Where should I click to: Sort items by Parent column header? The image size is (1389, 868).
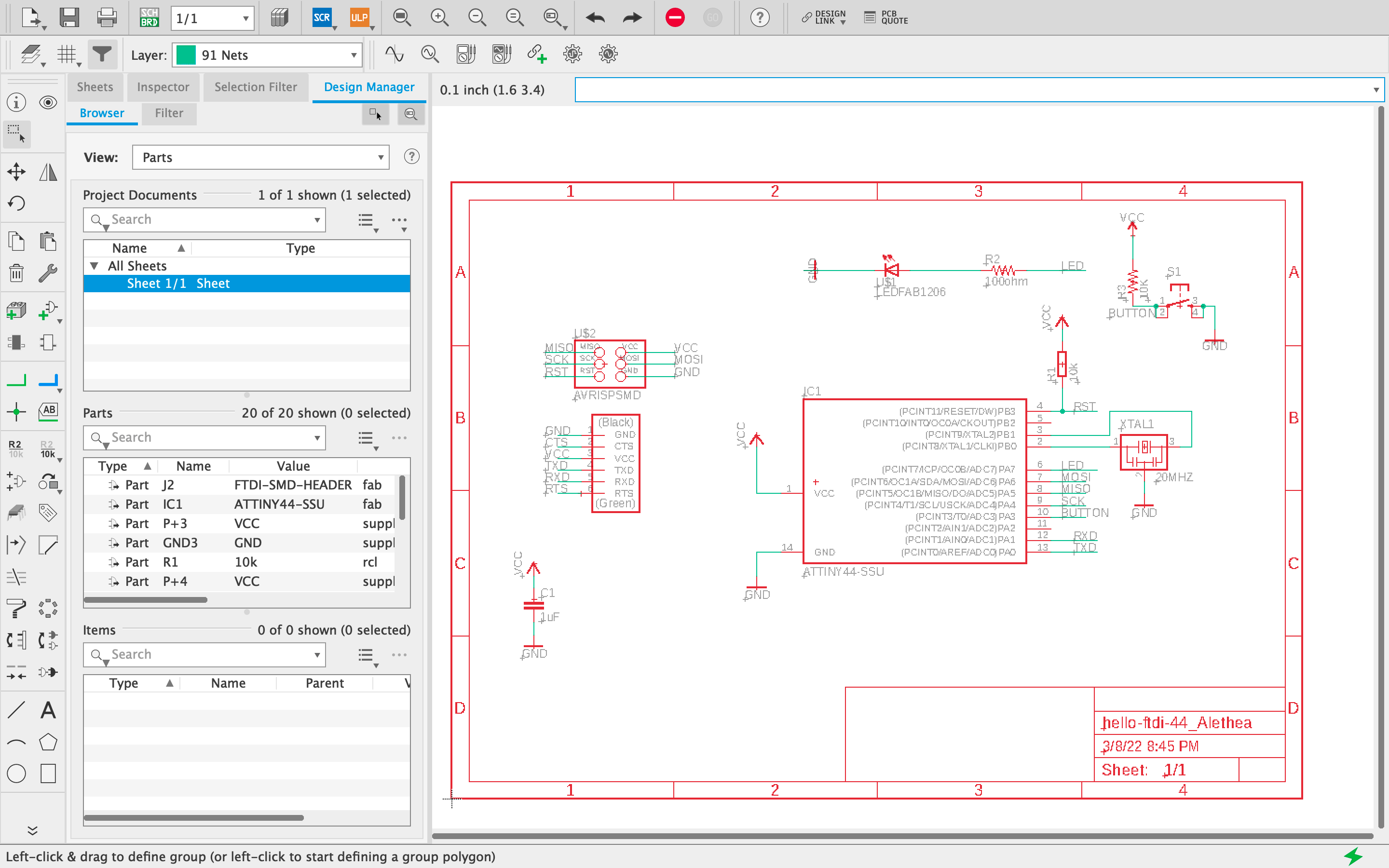[x=324, y=683]
